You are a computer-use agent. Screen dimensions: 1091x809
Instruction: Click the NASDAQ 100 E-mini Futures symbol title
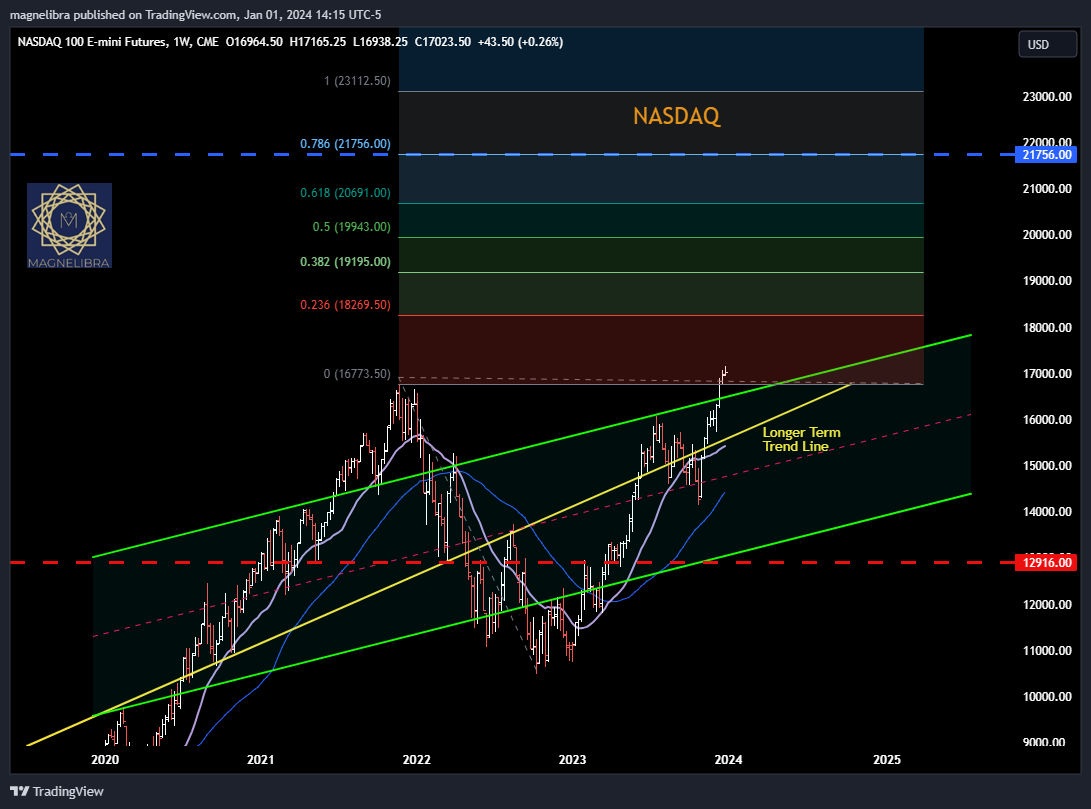tap(92, 42)
